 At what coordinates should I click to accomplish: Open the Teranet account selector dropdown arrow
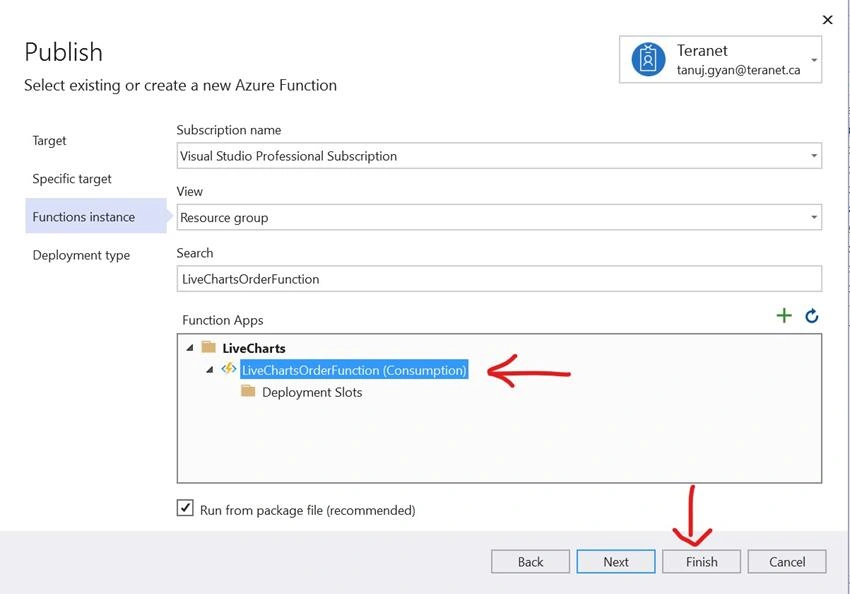point(814,60)
